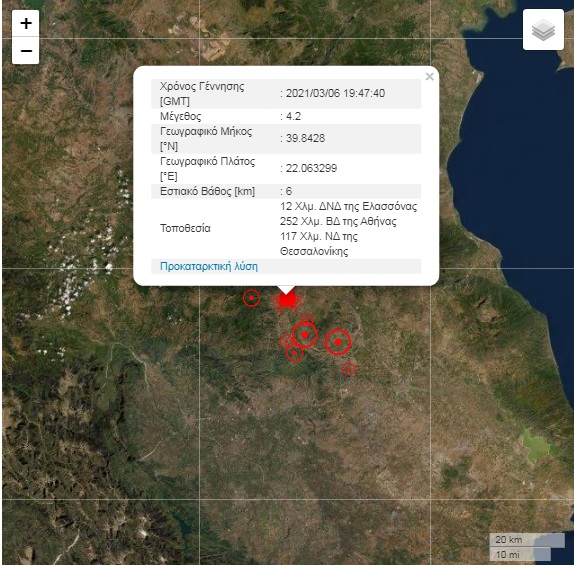Image resolution: width=574 pixels, height=565 pixels.
Task: Select the solid red epicenter marker below popup
Action: click(287, 300)
